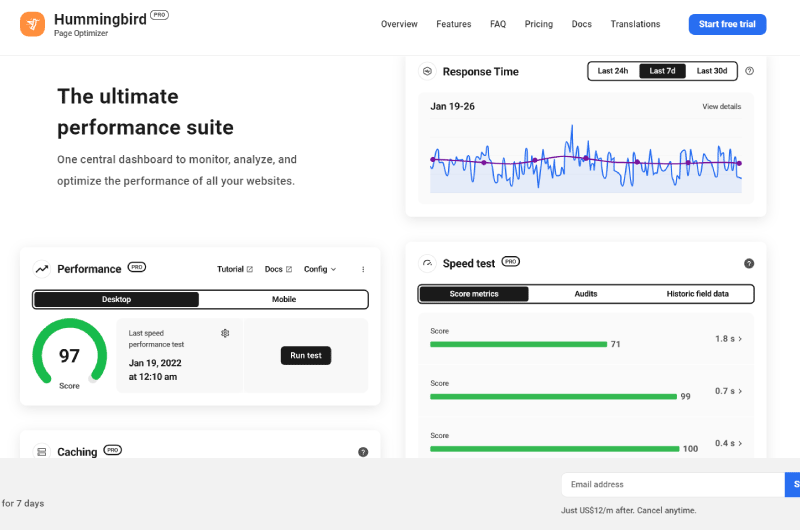This screenshot has width=800, height=530.
Task: Open Docs in the top navigation
Action: 582,24
